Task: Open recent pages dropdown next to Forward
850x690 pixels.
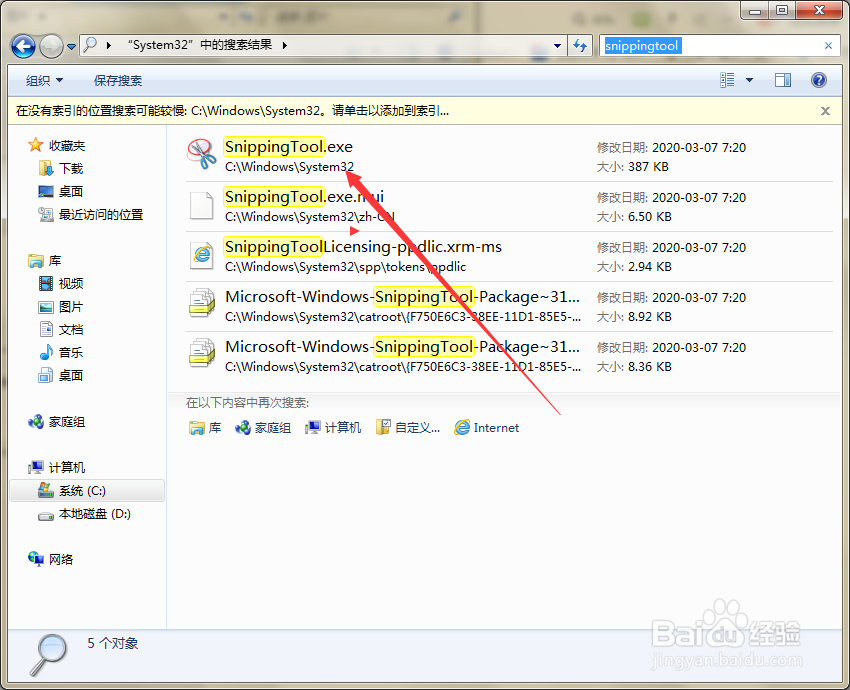Action: 72,47
